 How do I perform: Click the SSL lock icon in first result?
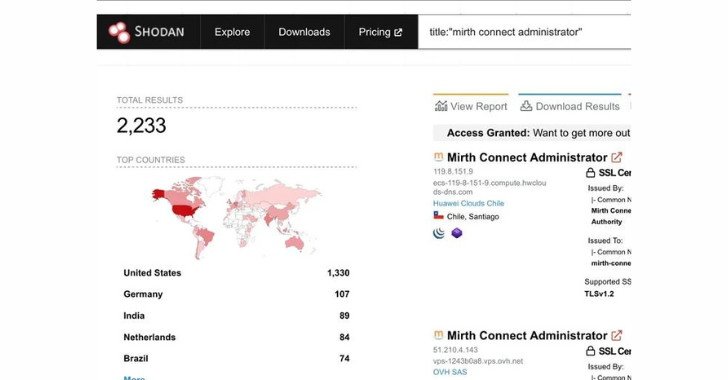[590, 173]
